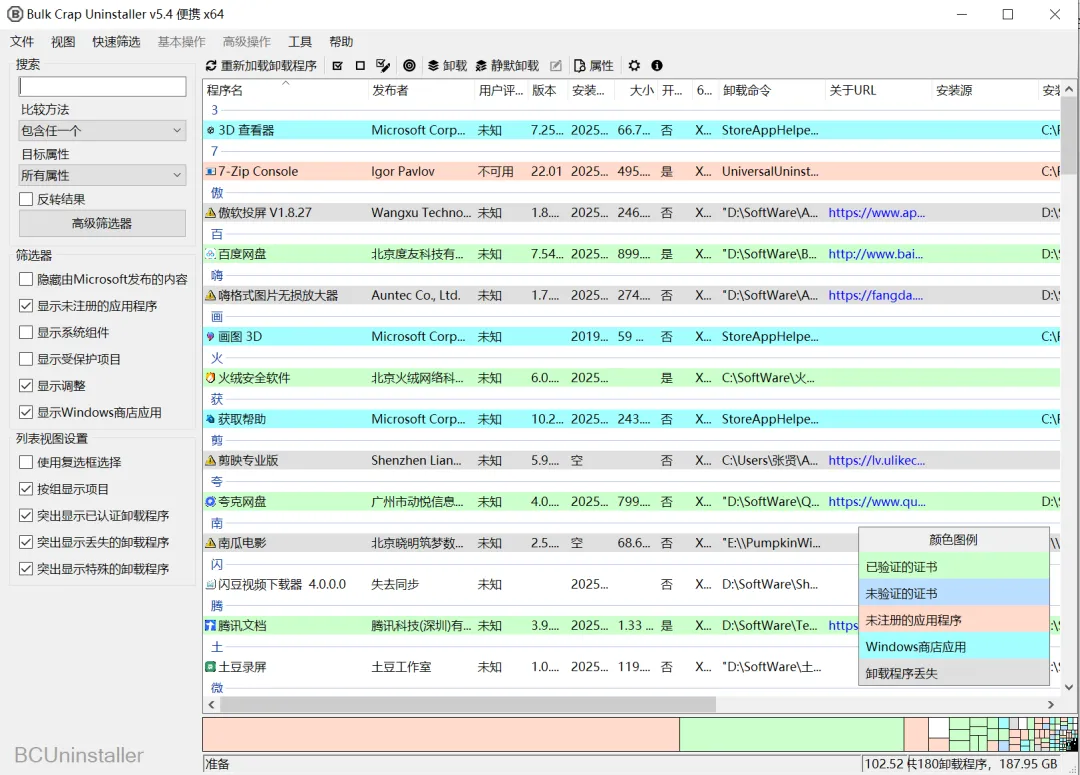Uncheck 显示调整 checkbox

click(x=26, y=386)
